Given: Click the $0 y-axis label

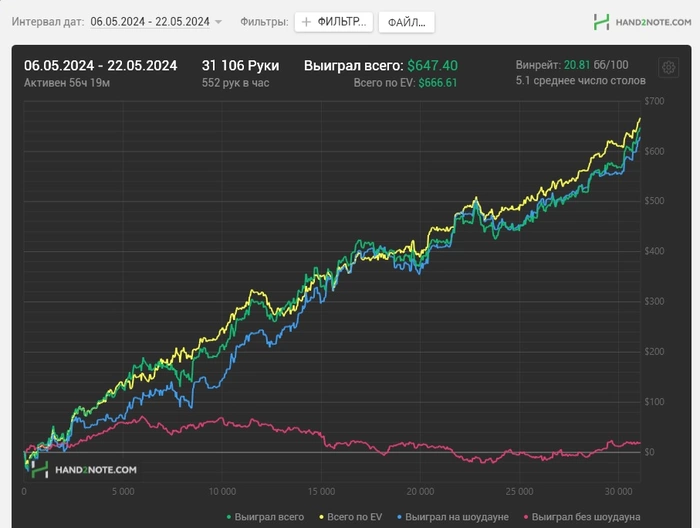Looking at the screenshot, I should 650,452.
